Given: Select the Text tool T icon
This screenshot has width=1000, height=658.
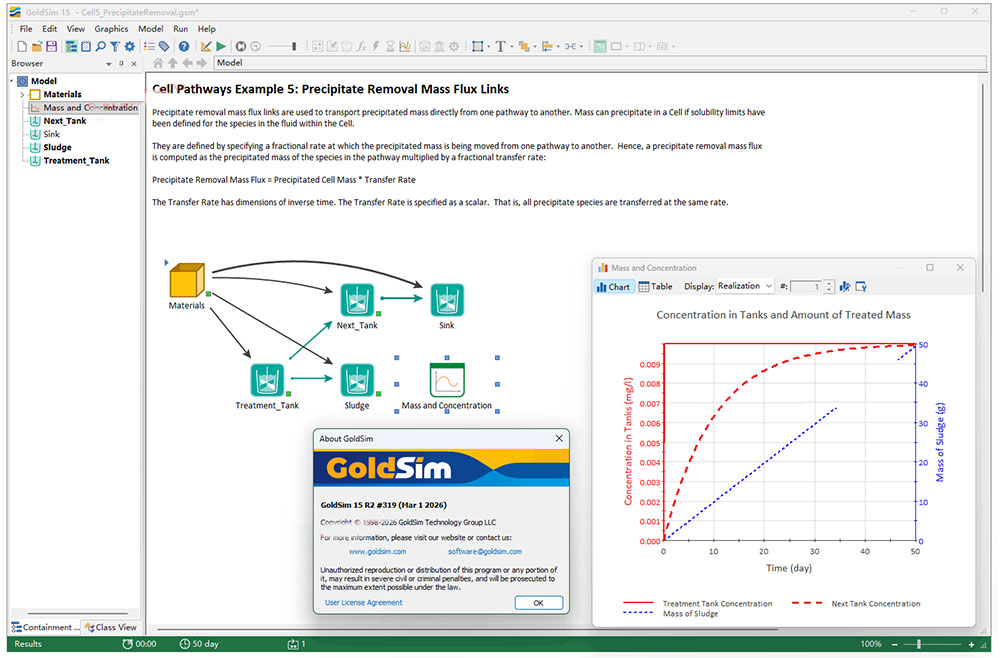Looking at the screenshot, I should 501,46.
